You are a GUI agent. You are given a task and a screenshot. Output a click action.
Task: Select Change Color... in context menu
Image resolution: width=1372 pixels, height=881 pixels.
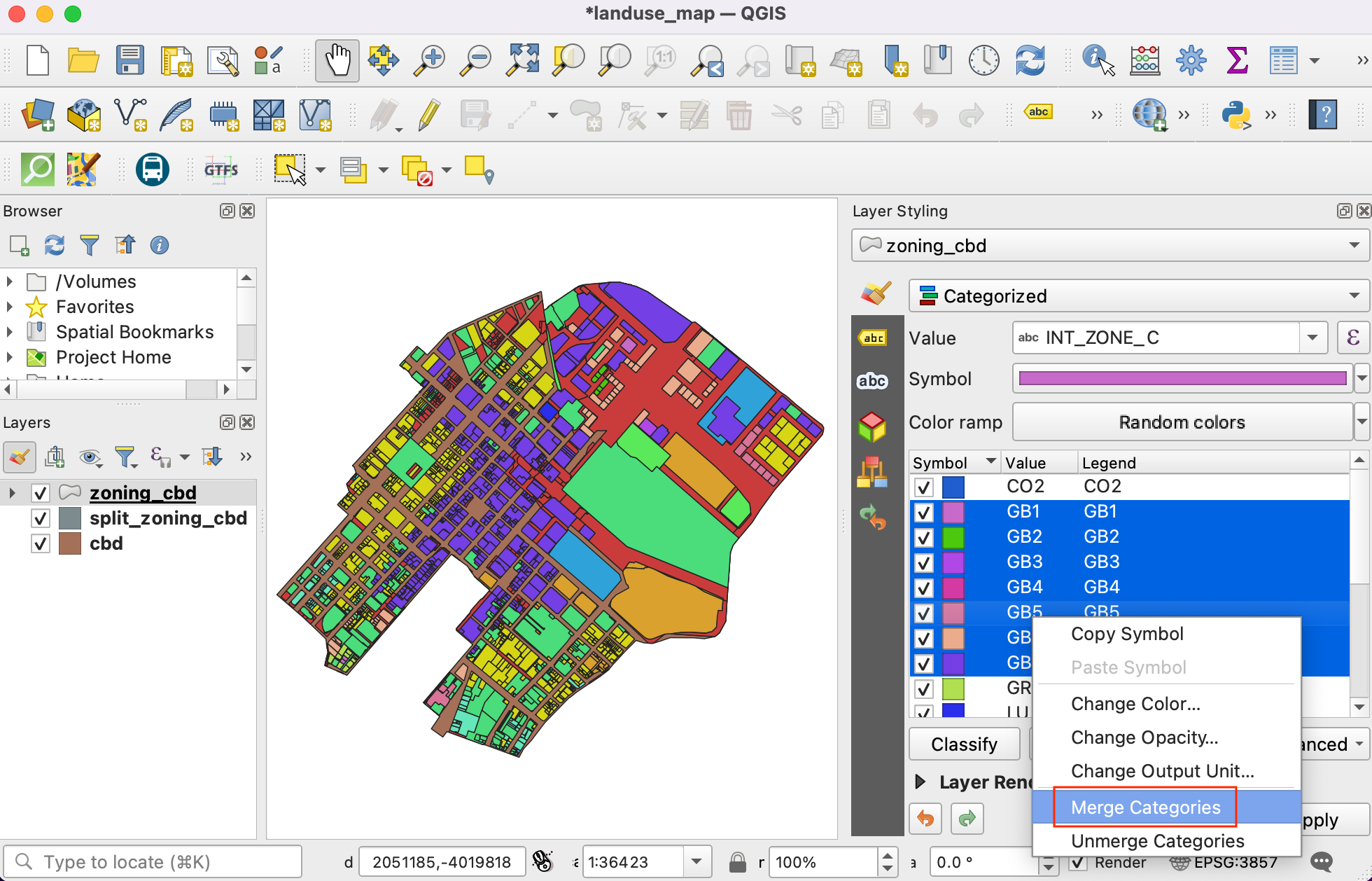tap(1135, 704)
